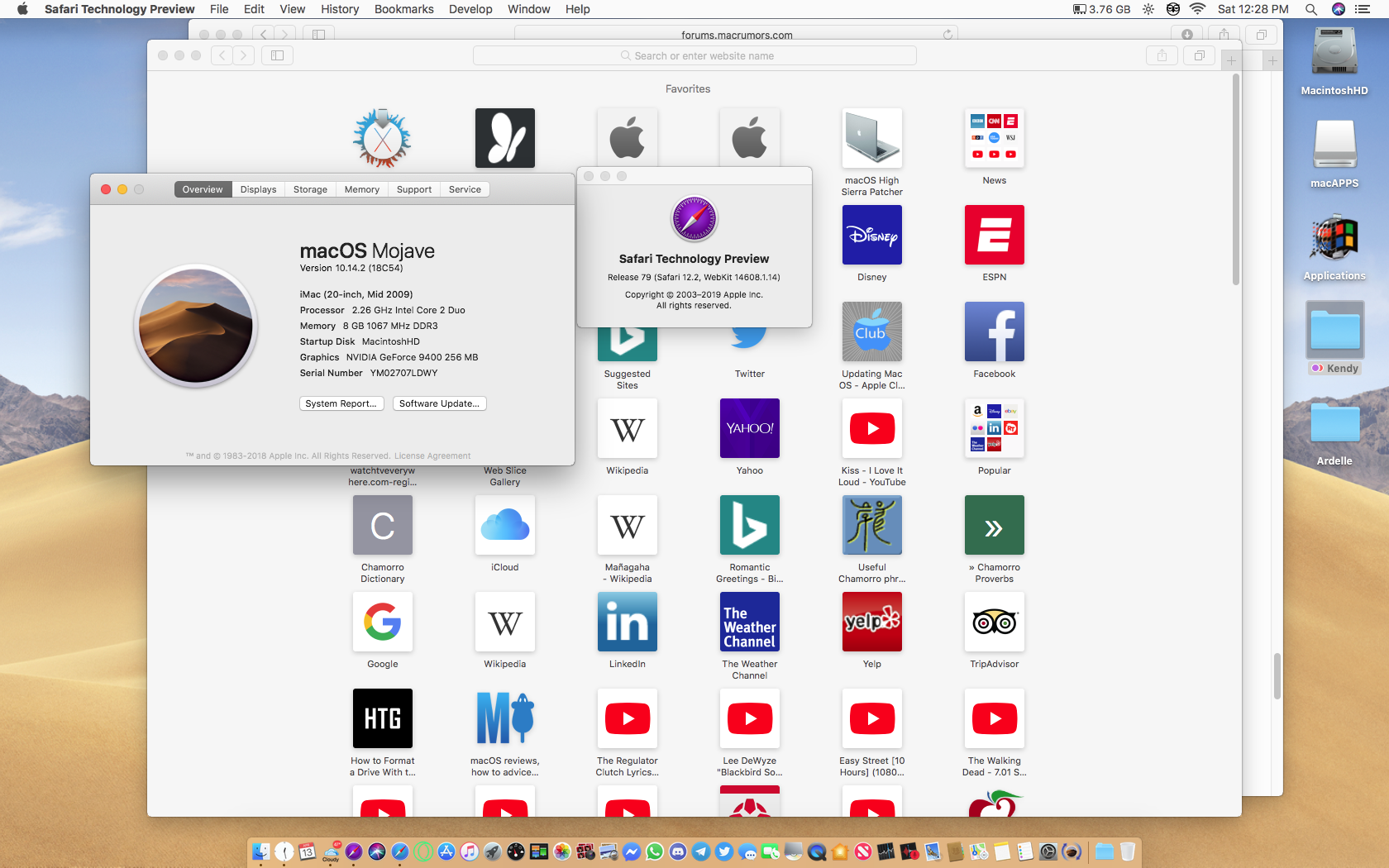
Task: Open the Ardelle desktop folder
Action: tap(1334, 423)
